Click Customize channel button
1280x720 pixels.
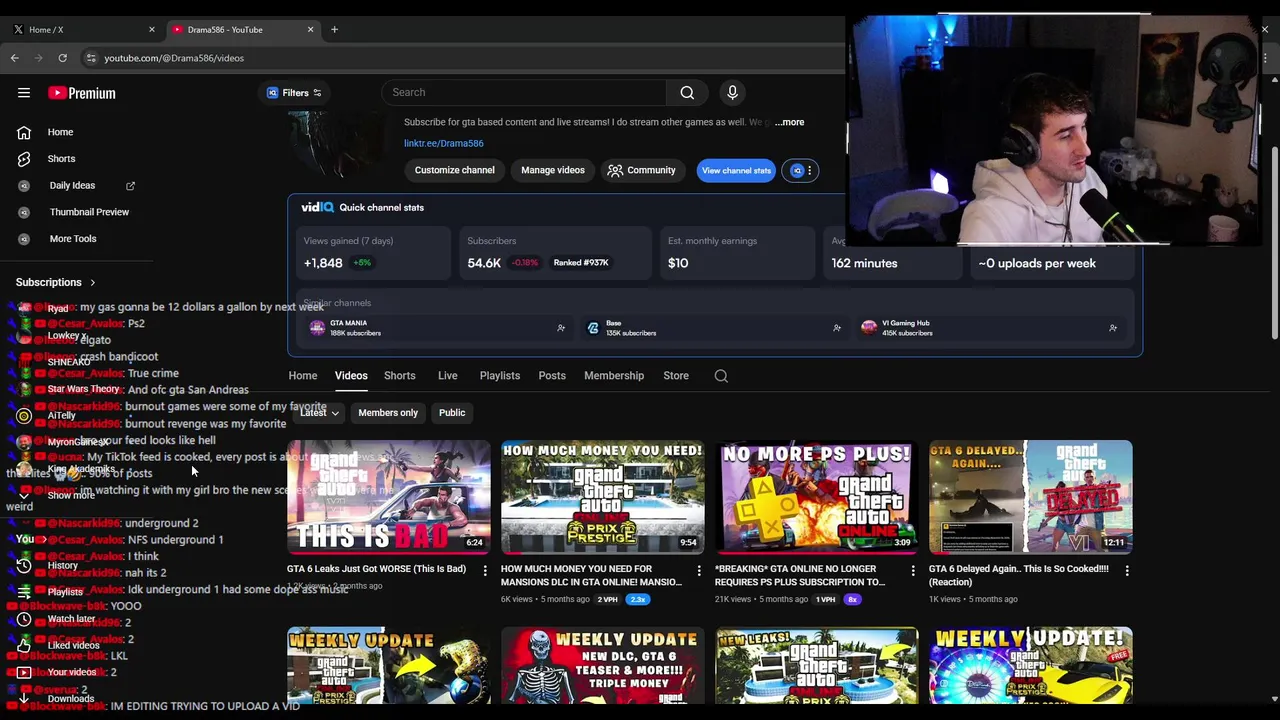[455, 170]
